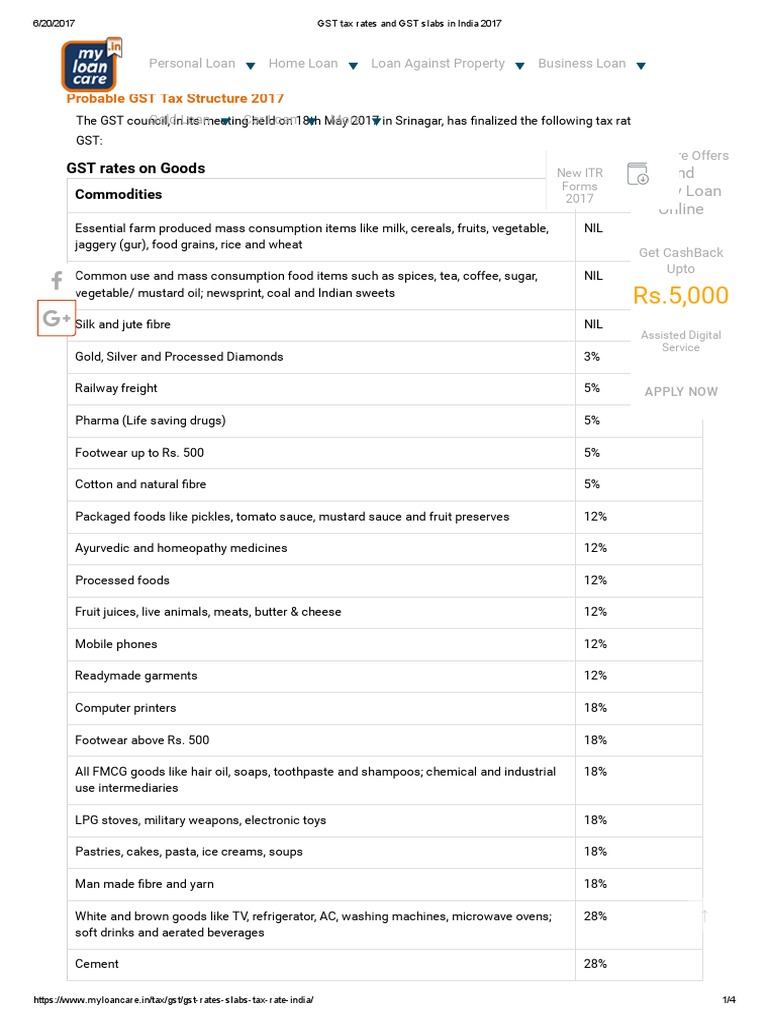The height and width of the screenshot is (1024, 768).
Task: Expand the Business Loan dropdown arrow
Action: [641, 66]
